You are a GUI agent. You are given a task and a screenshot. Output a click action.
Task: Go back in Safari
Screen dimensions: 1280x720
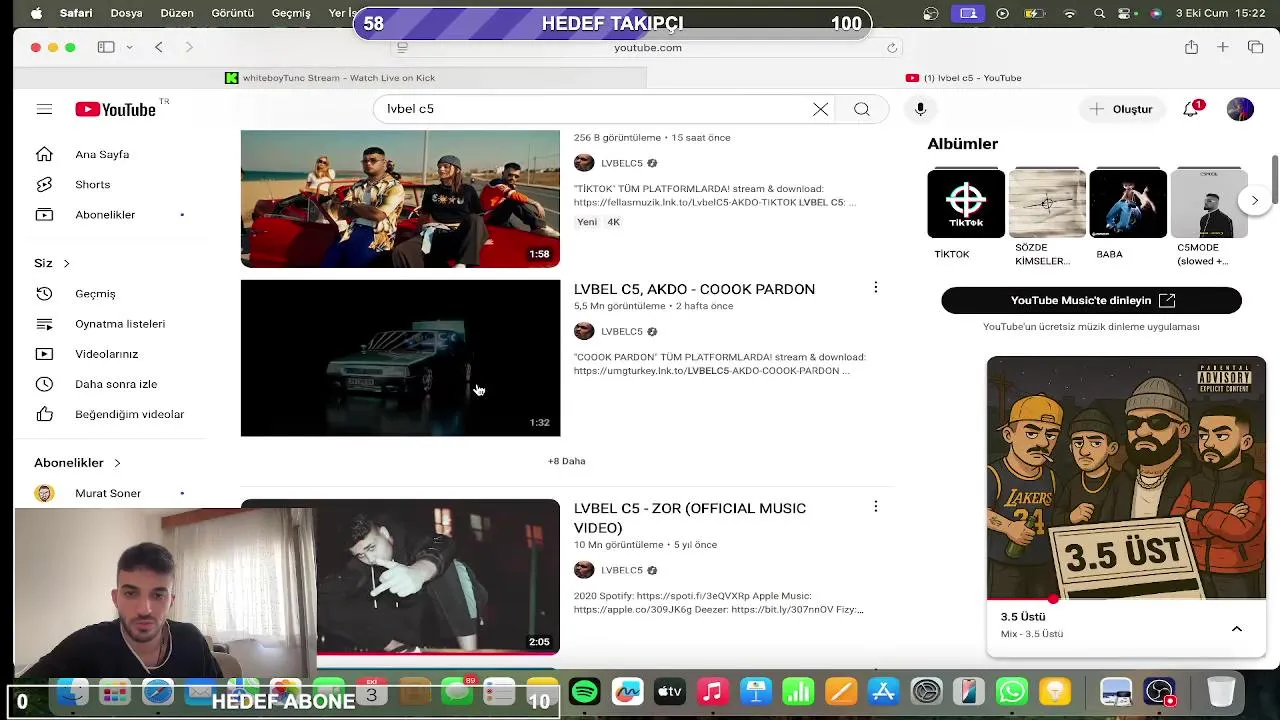[158, 47]
